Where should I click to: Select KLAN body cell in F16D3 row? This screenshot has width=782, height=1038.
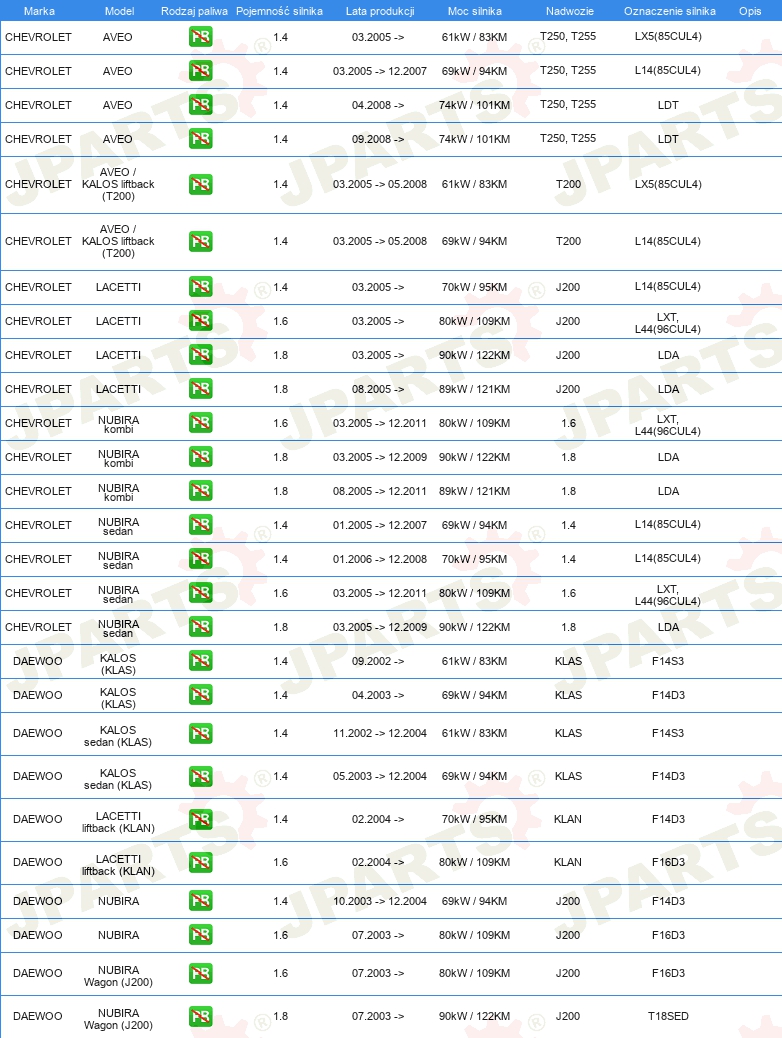[568, 863]
